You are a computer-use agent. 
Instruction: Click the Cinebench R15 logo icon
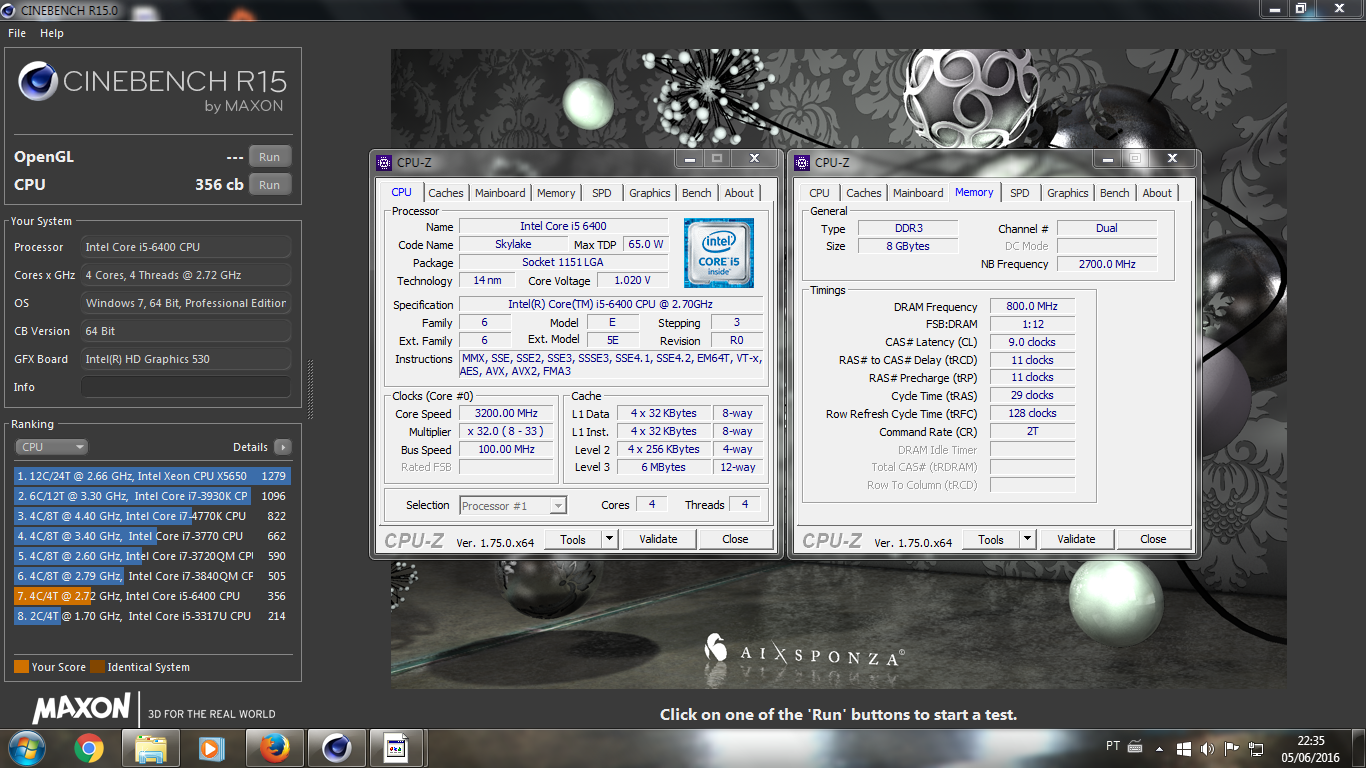38,83
